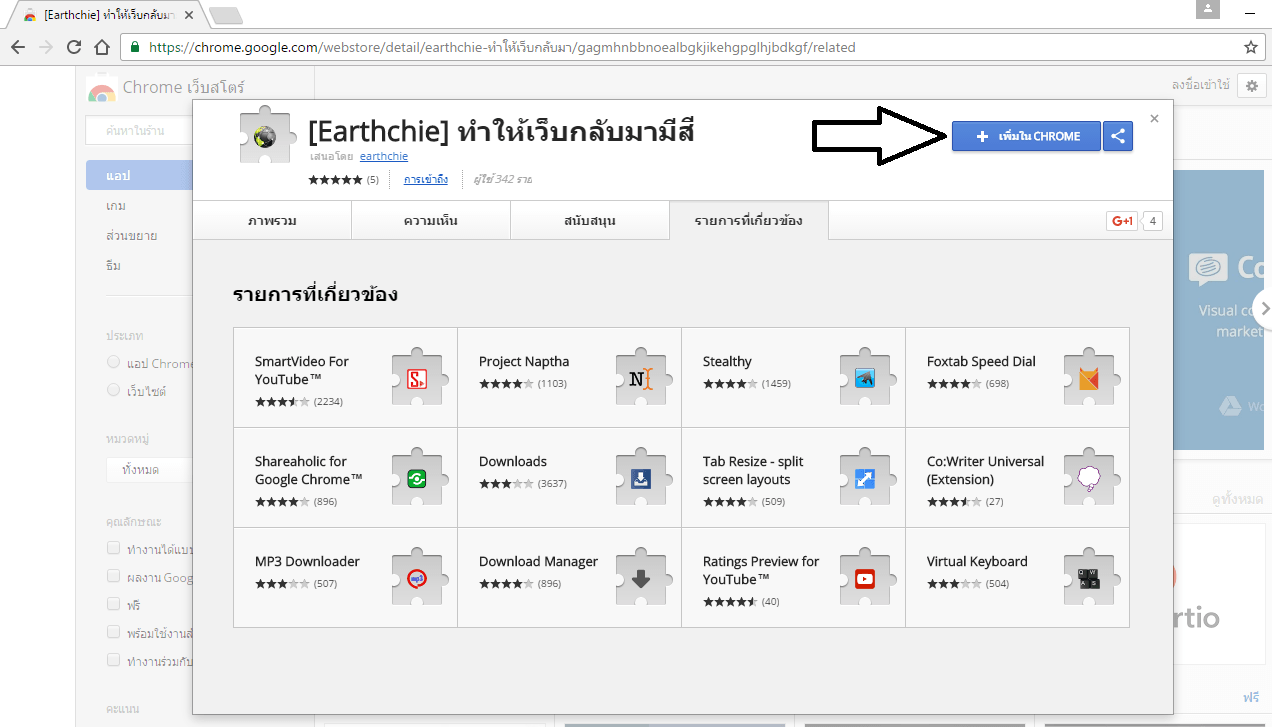Click the next slide chevron on banner

[x=1264, y=309]
